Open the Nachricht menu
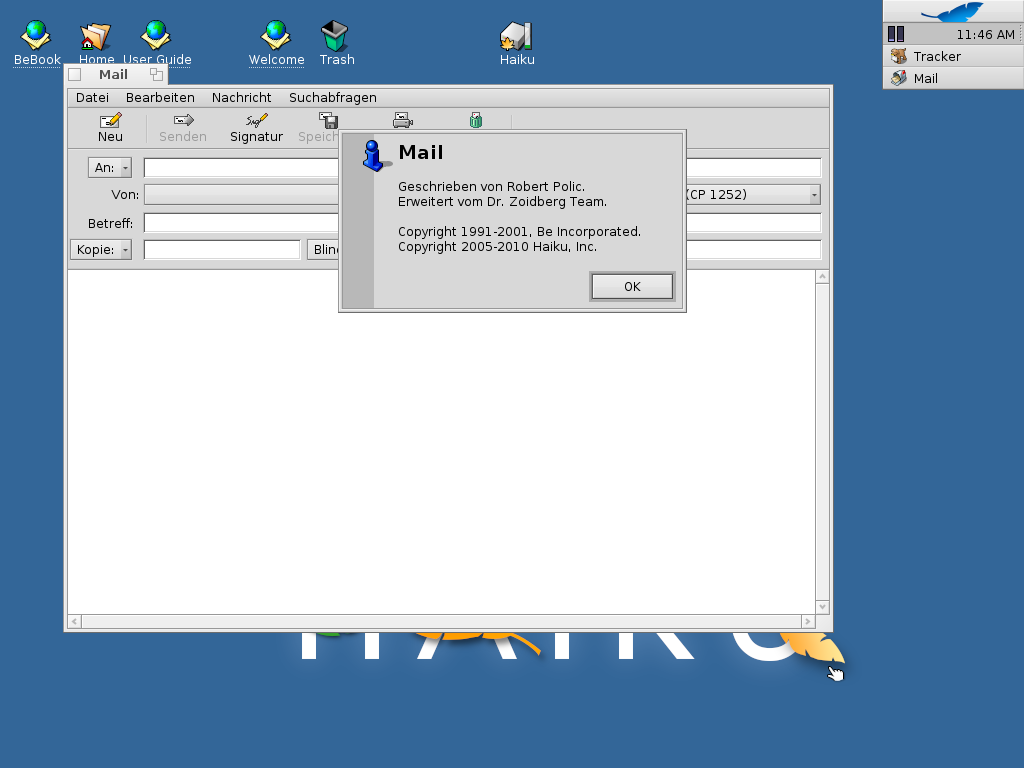Image resolution: width=1024 pixels, height=768 pixels. 242,97
